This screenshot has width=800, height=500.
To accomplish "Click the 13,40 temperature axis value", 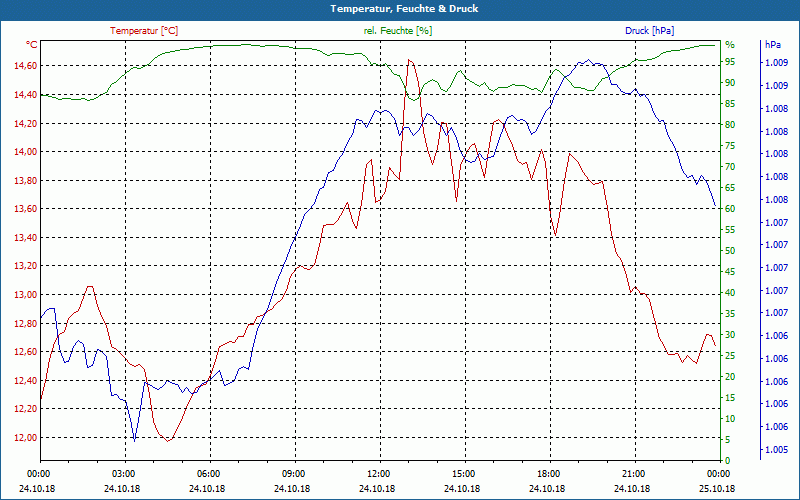I will [x=25, y=238].
